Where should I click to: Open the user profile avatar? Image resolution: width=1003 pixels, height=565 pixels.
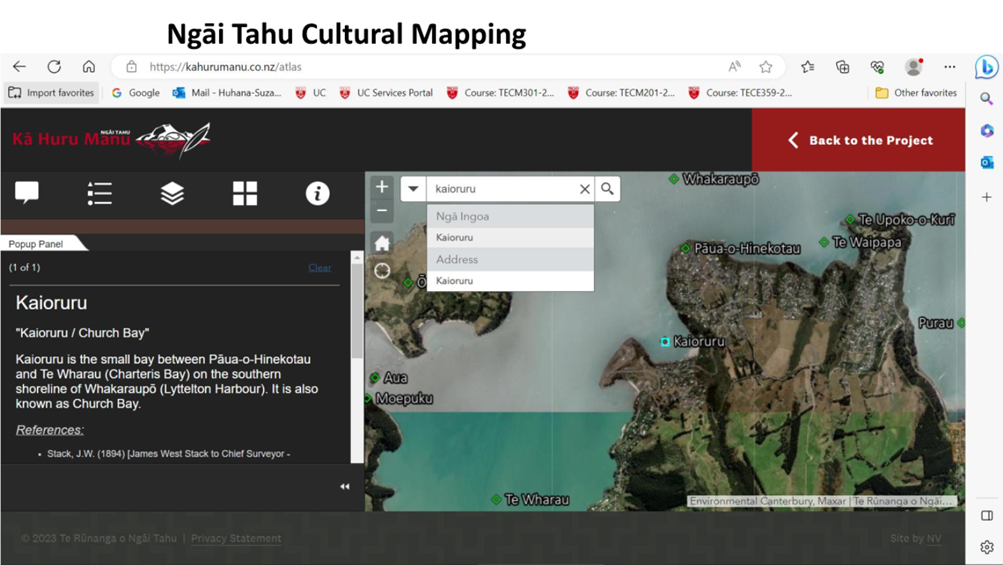[913, 67]
